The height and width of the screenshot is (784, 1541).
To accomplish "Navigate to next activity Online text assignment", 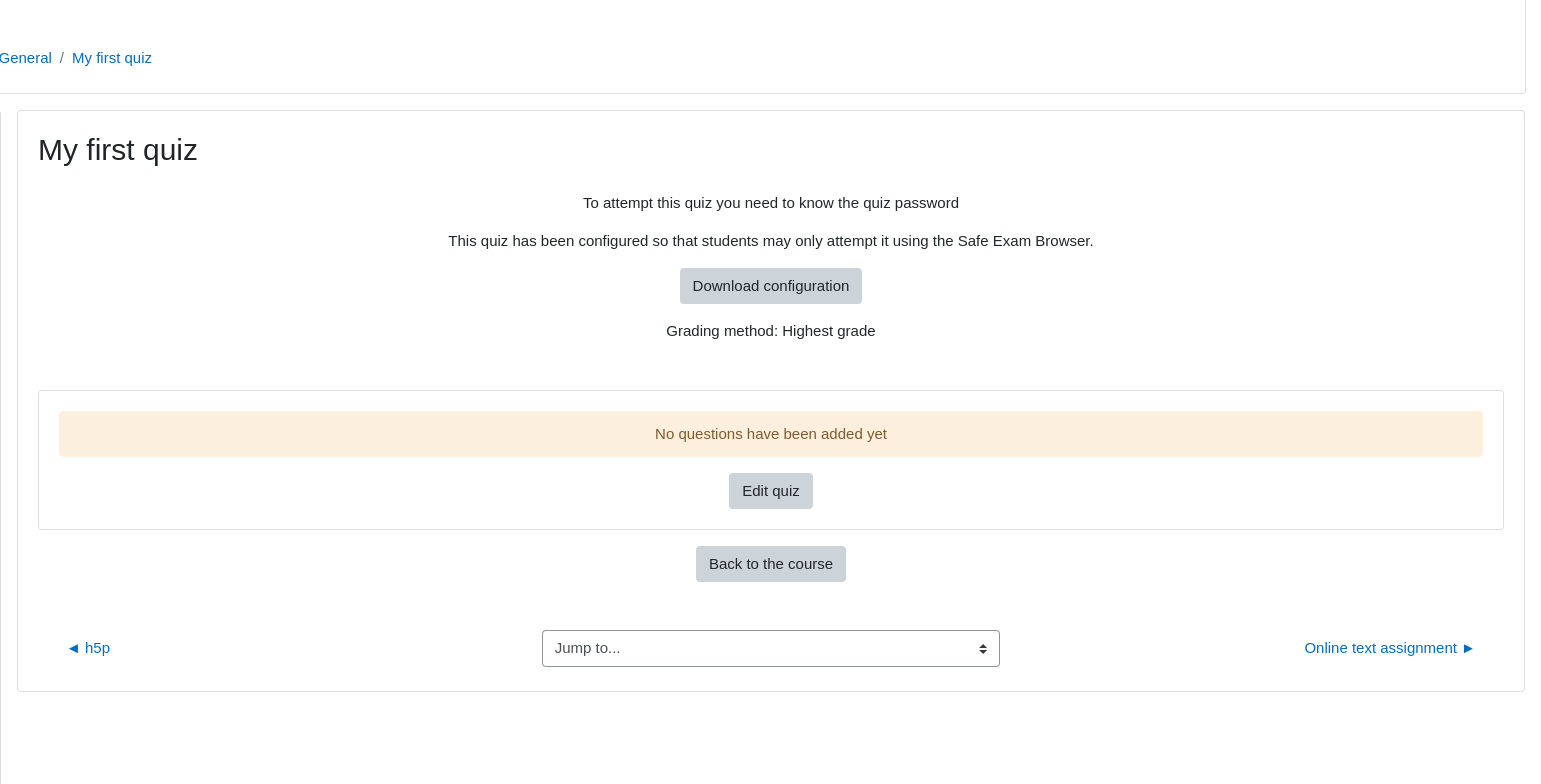I will (1389, 648).
